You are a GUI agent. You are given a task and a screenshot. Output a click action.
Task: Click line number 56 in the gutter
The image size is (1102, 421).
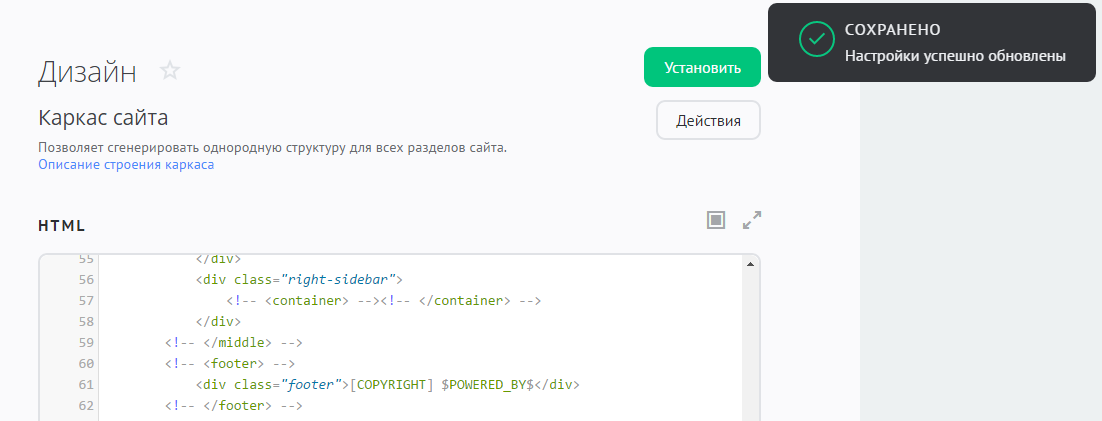(85, 279)
